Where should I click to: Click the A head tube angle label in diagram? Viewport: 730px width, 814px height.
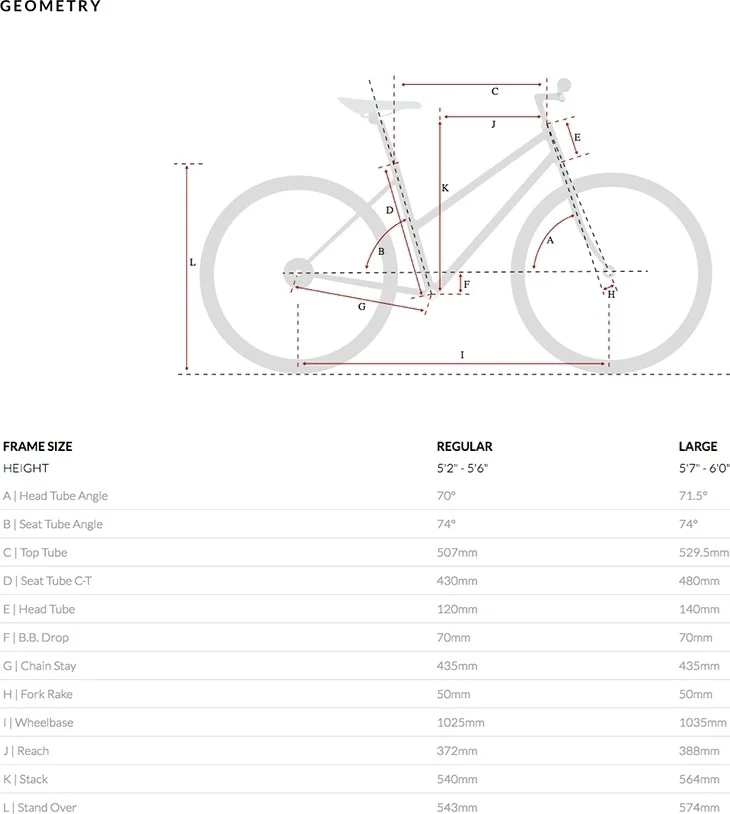click(x=550, y=240)
